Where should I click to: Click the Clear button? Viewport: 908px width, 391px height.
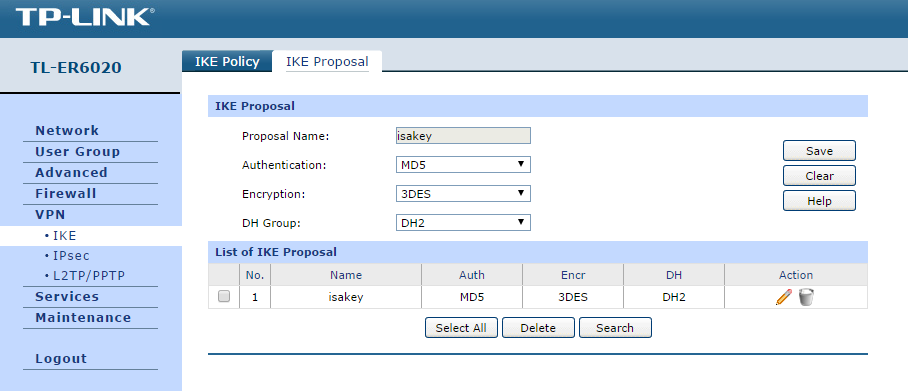click(819, 176)
